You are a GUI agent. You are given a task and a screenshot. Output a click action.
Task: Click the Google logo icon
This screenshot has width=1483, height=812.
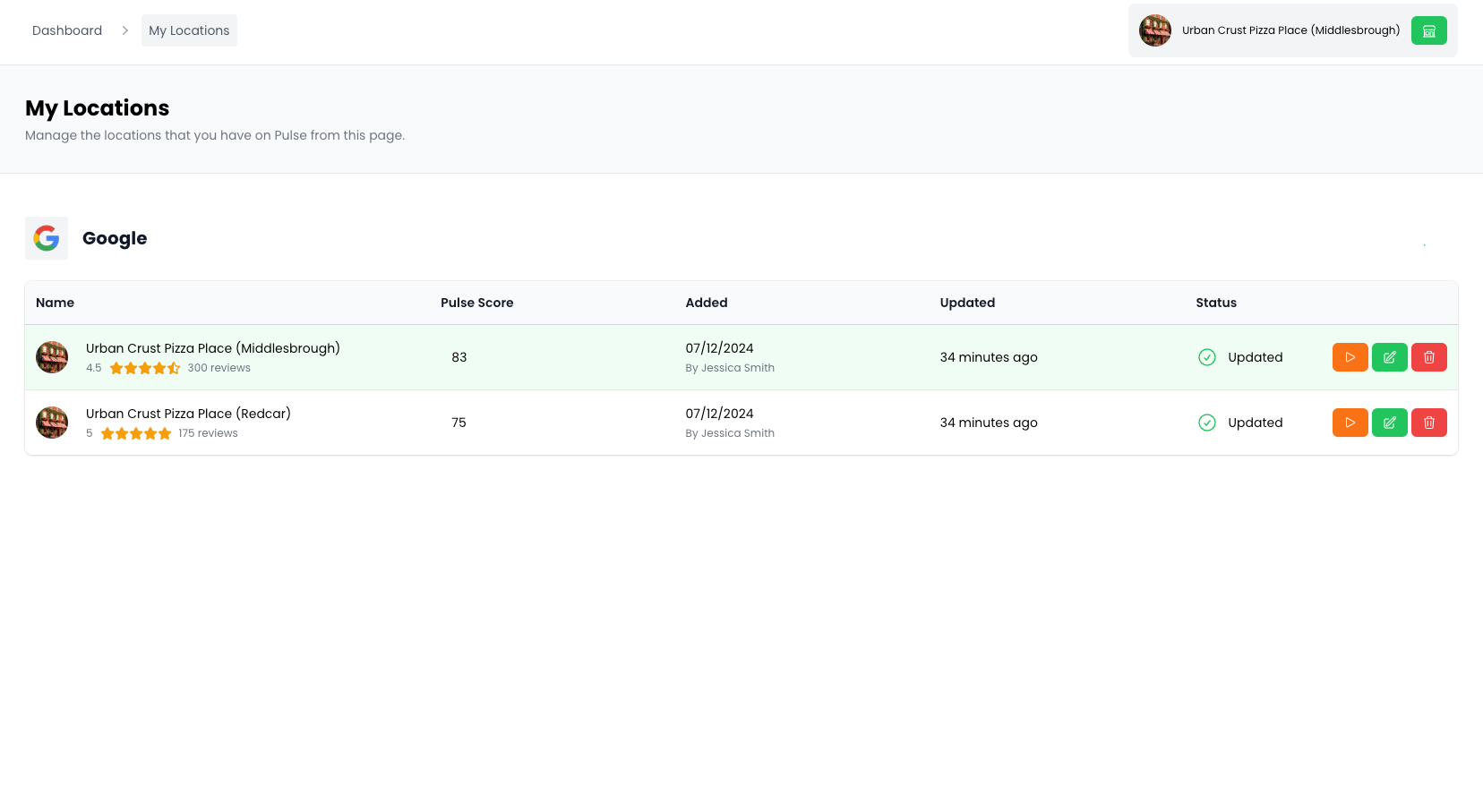coord(47,238)
